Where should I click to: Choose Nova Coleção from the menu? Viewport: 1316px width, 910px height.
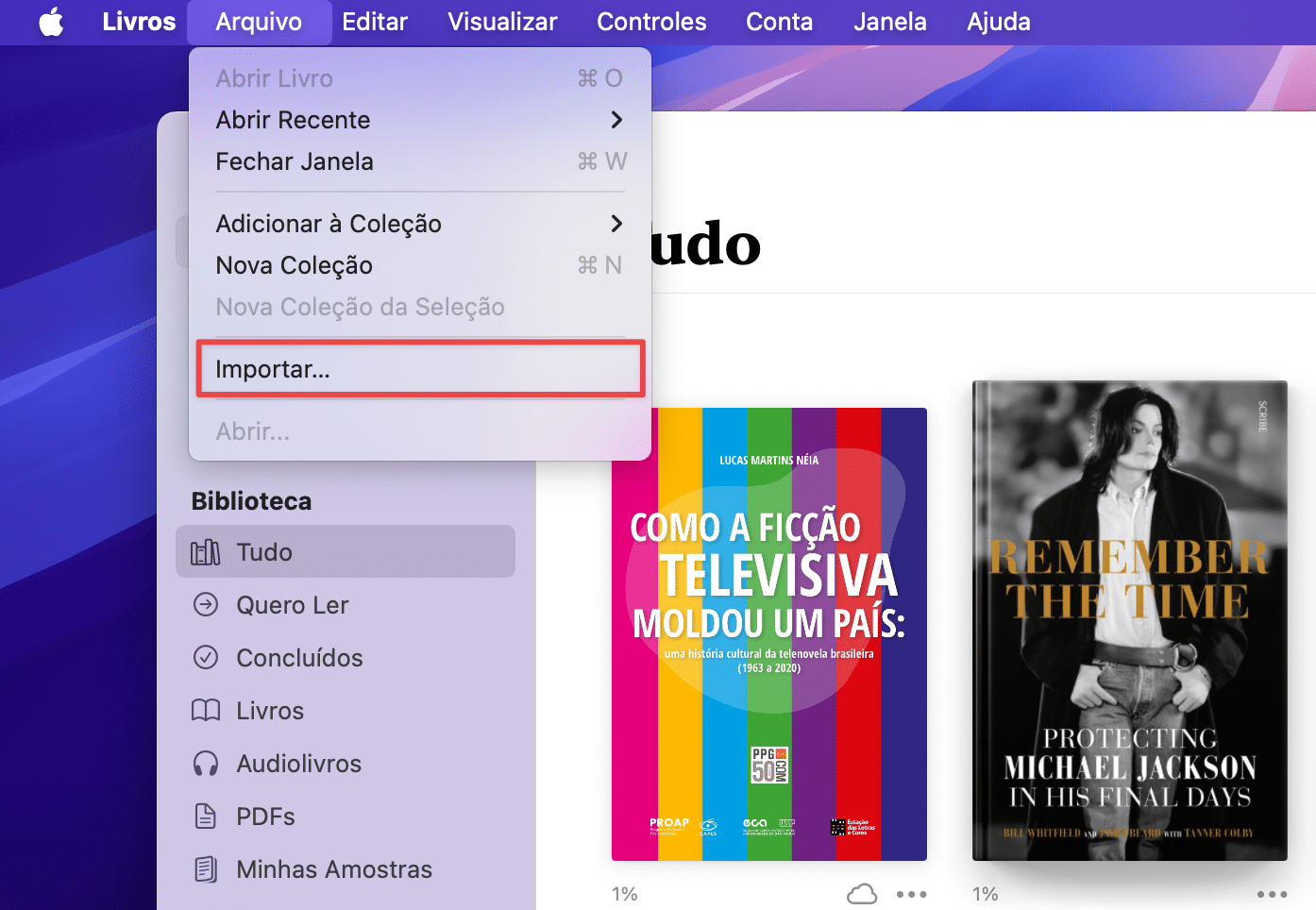click(420, 265)
